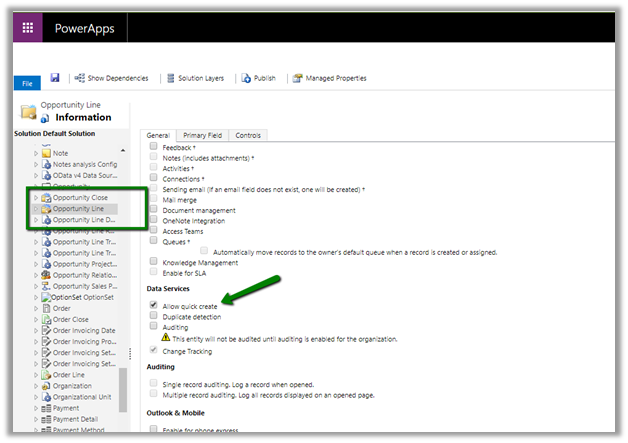628x443 pixels.
Task: Select Organizational Unit in the solution tree
Action: pyautogui.click(x=85, y=396)
